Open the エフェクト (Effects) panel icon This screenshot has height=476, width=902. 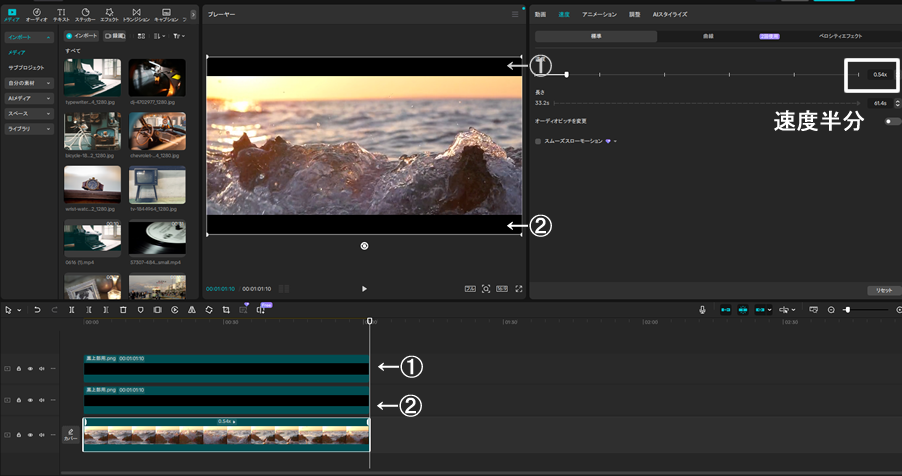tap(111, 14)
